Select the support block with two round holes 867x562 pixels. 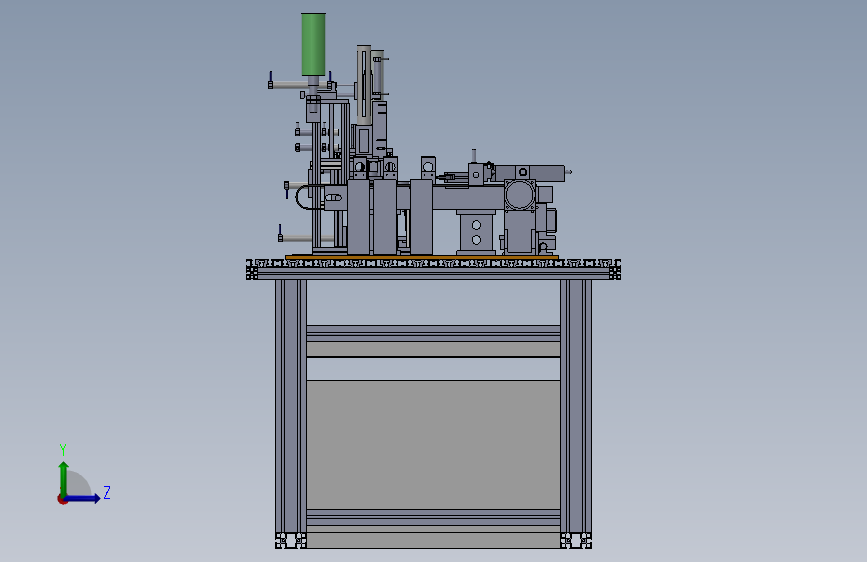[476, 232]
